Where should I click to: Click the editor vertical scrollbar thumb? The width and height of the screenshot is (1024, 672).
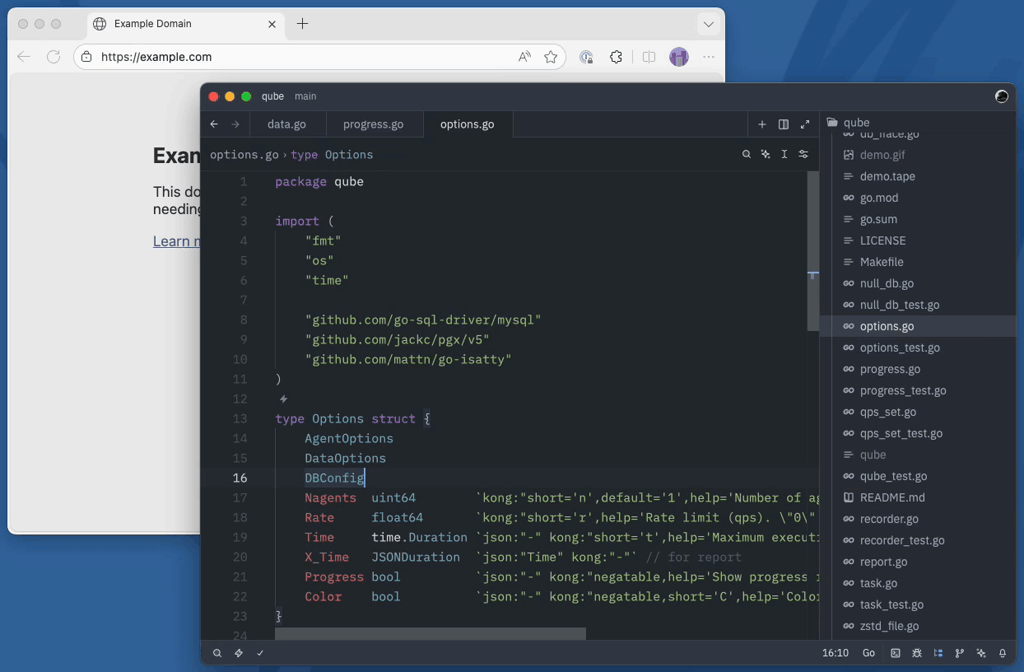click(x=813, y=251)
